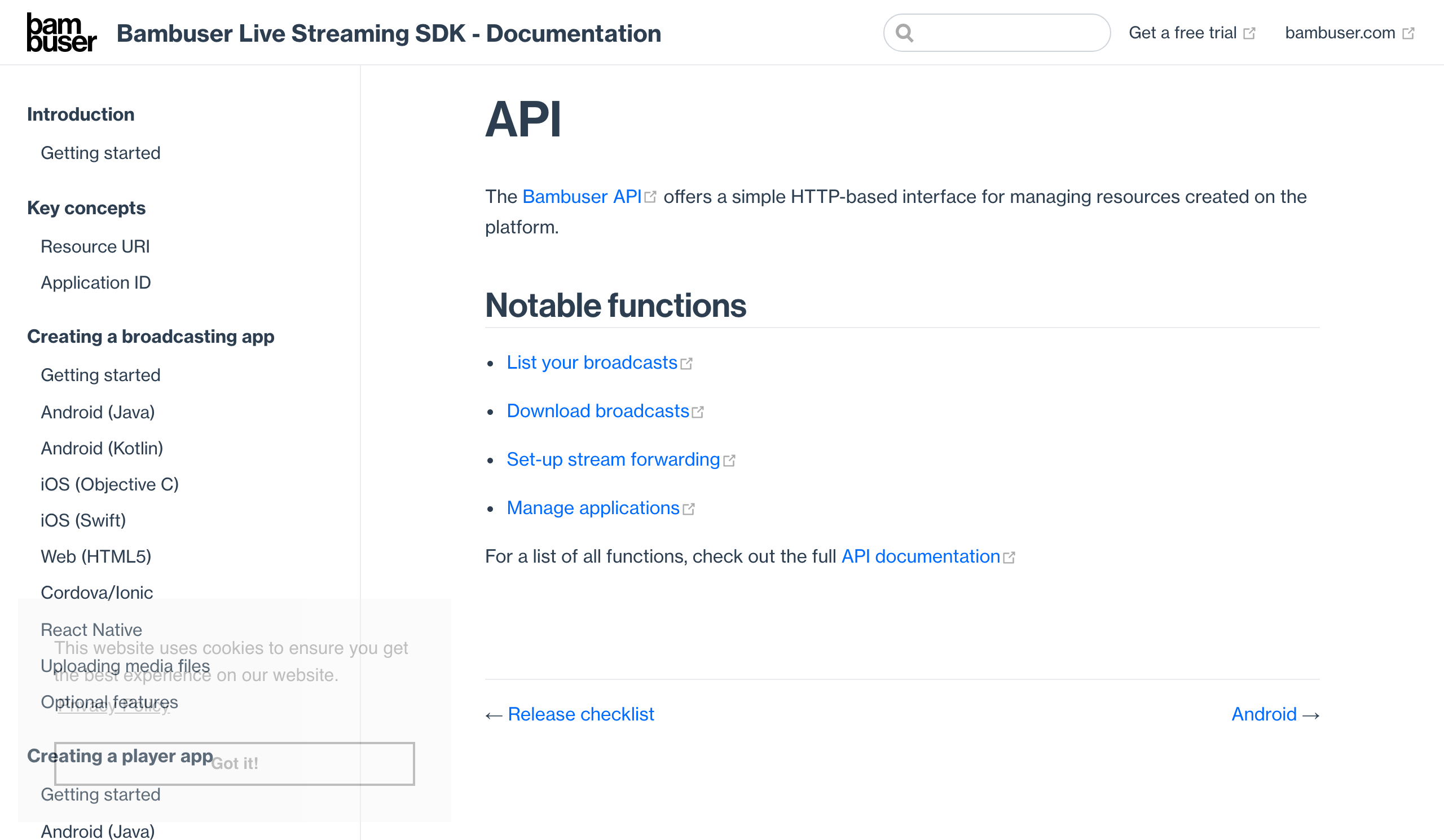Open Android (Java) under Creating a broadcasting app
1444x840 pixels.
pos(98,412)
